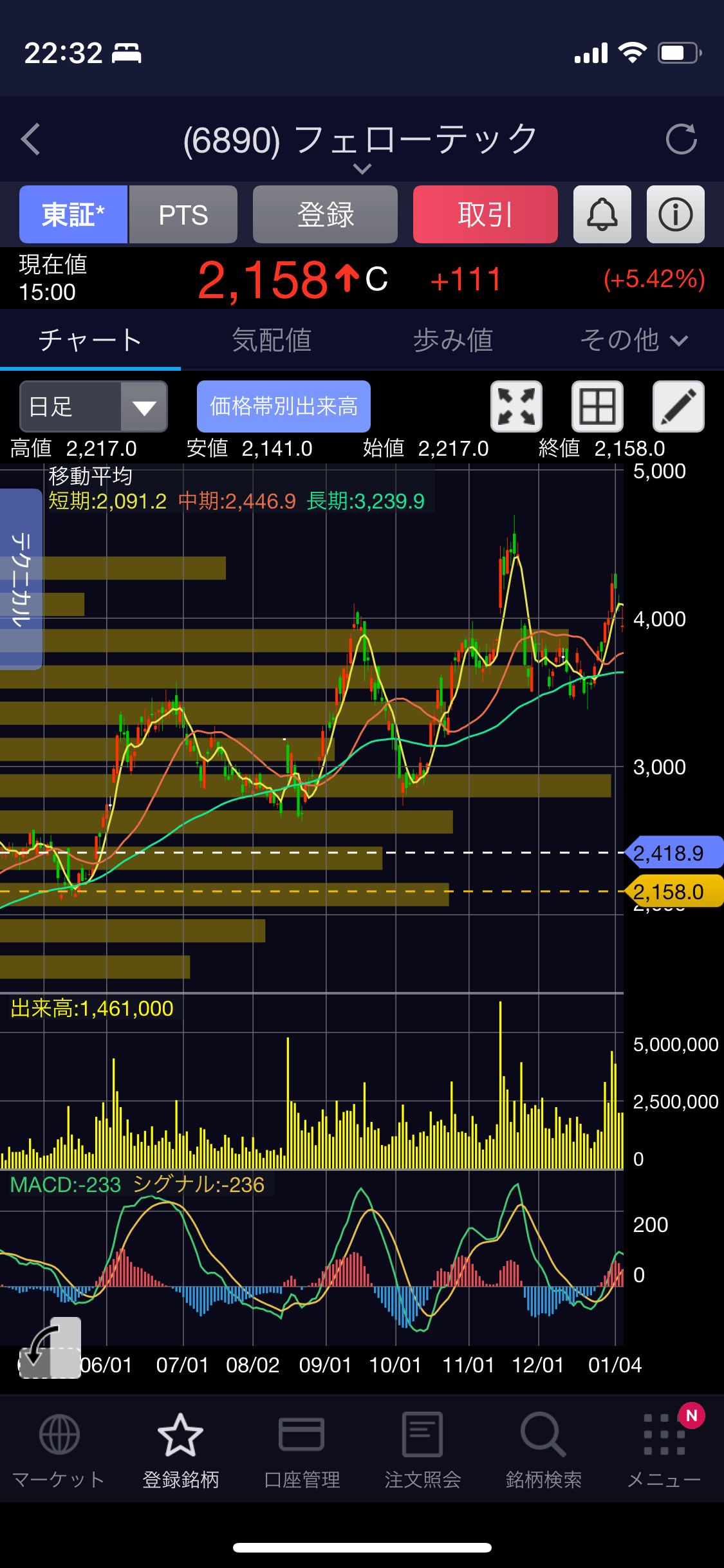Tap the current price 2,158

coord(263,279)
